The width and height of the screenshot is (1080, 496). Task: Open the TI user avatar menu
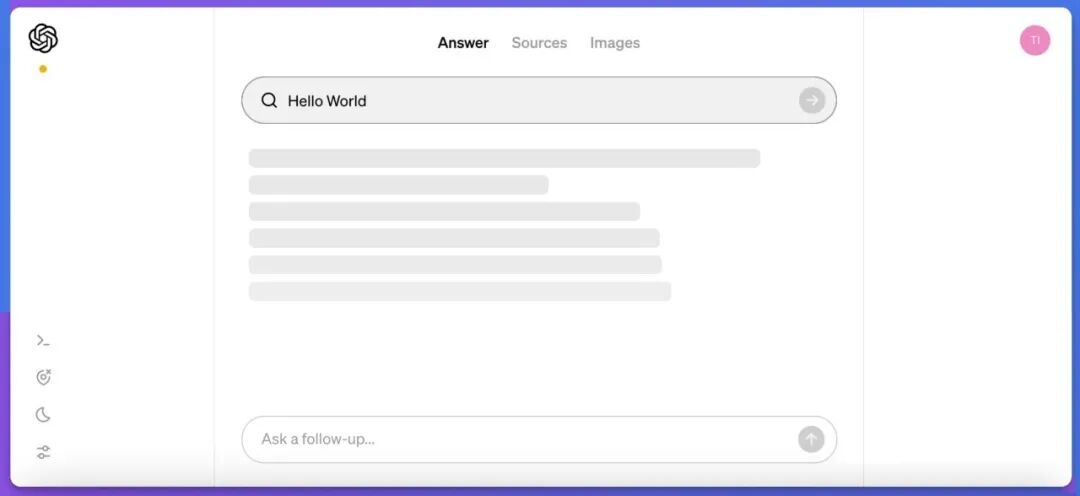[x=1035, y=40]
